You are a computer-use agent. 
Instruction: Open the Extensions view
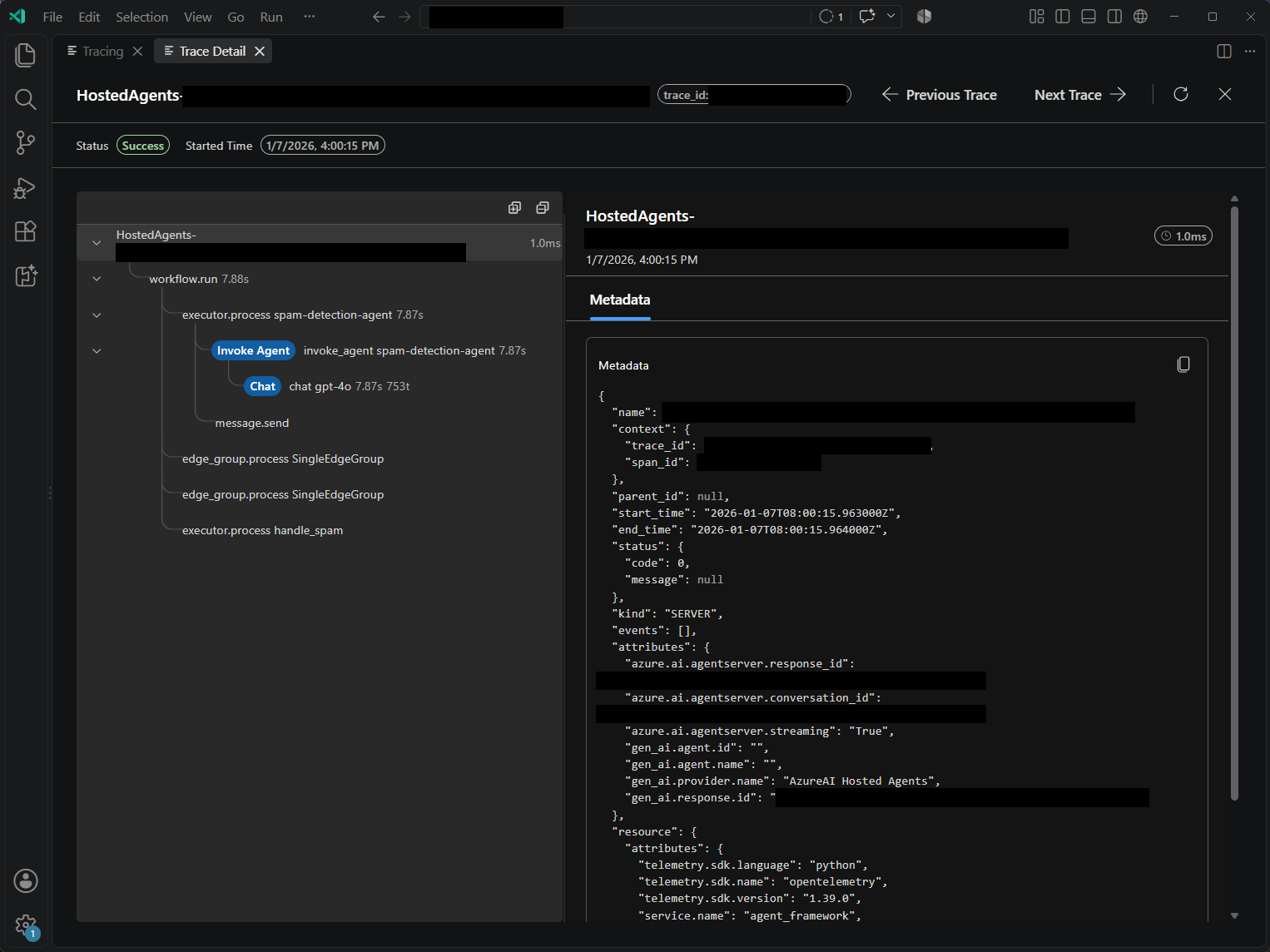(26, 231)
